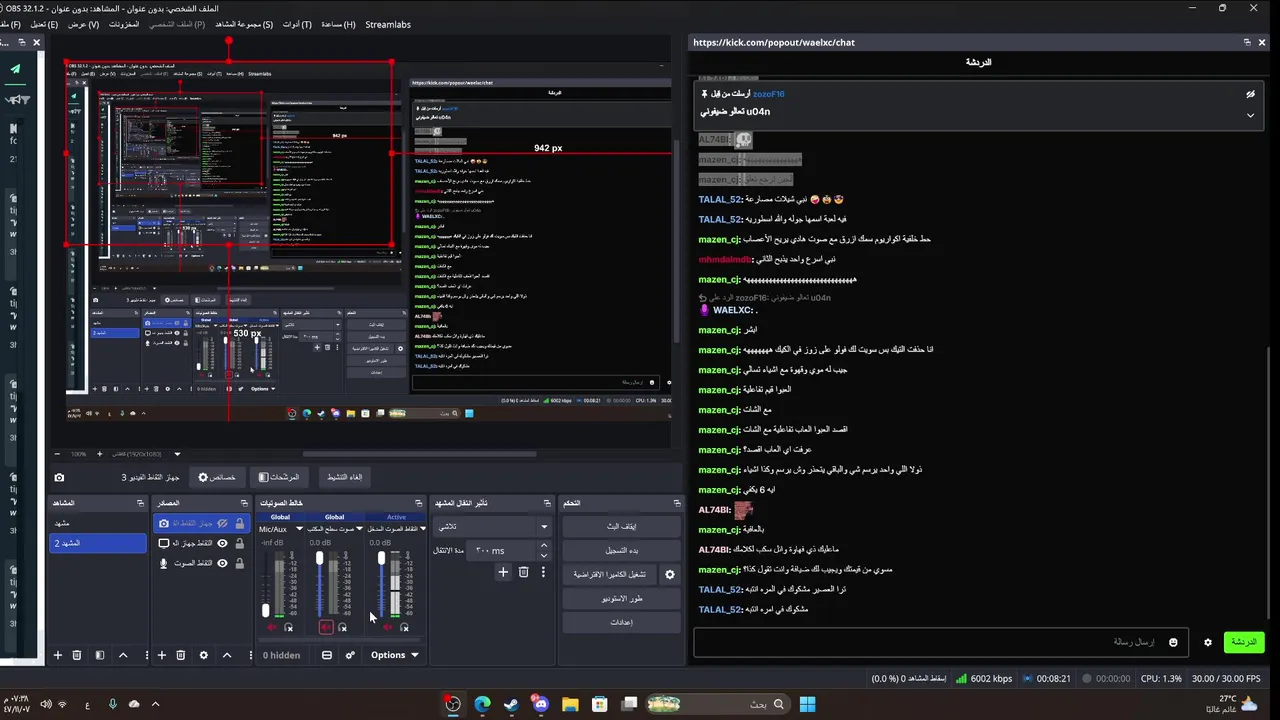Viewport: 1280px width, 720px height.
Task: Open OBS Settings (إعدادات) button
Action: (x=621, y=622)
